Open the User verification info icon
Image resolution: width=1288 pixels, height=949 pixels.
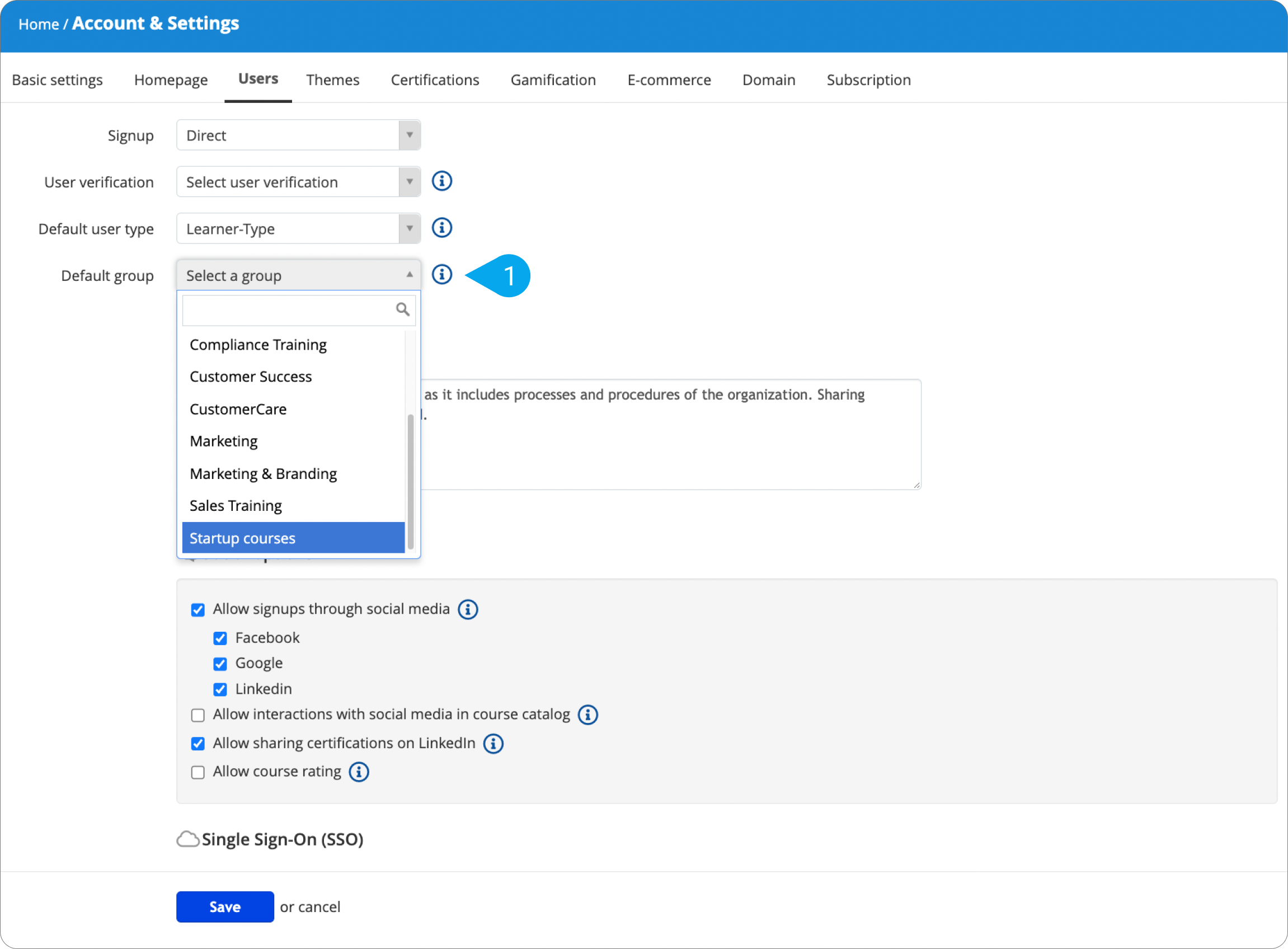click(442, 181)
